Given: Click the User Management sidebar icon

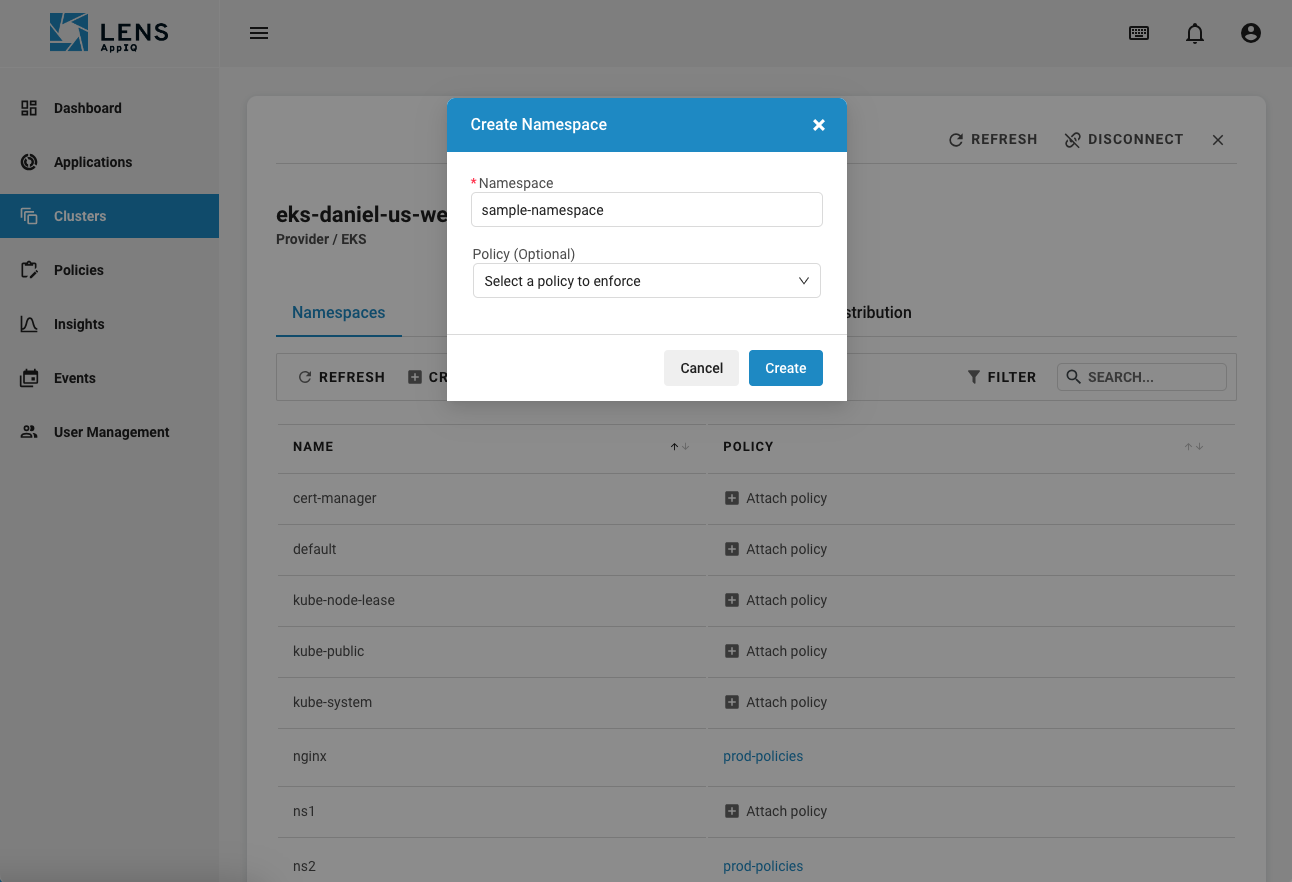Looking at the screenshot, I should (29, 432).
